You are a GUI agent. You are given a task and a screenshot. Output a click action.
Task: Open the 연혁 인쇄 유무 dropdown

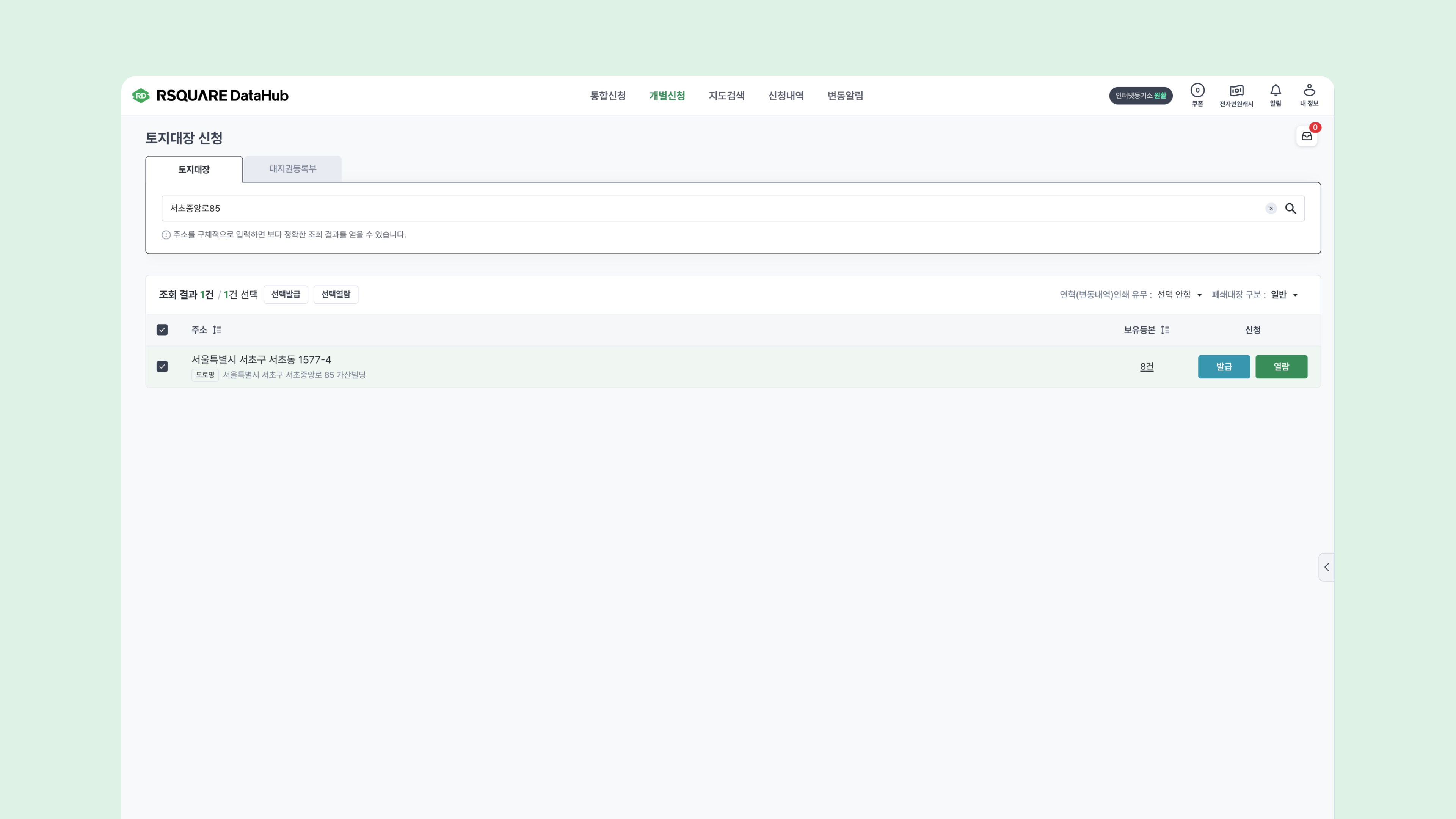tap(1179, 295)
